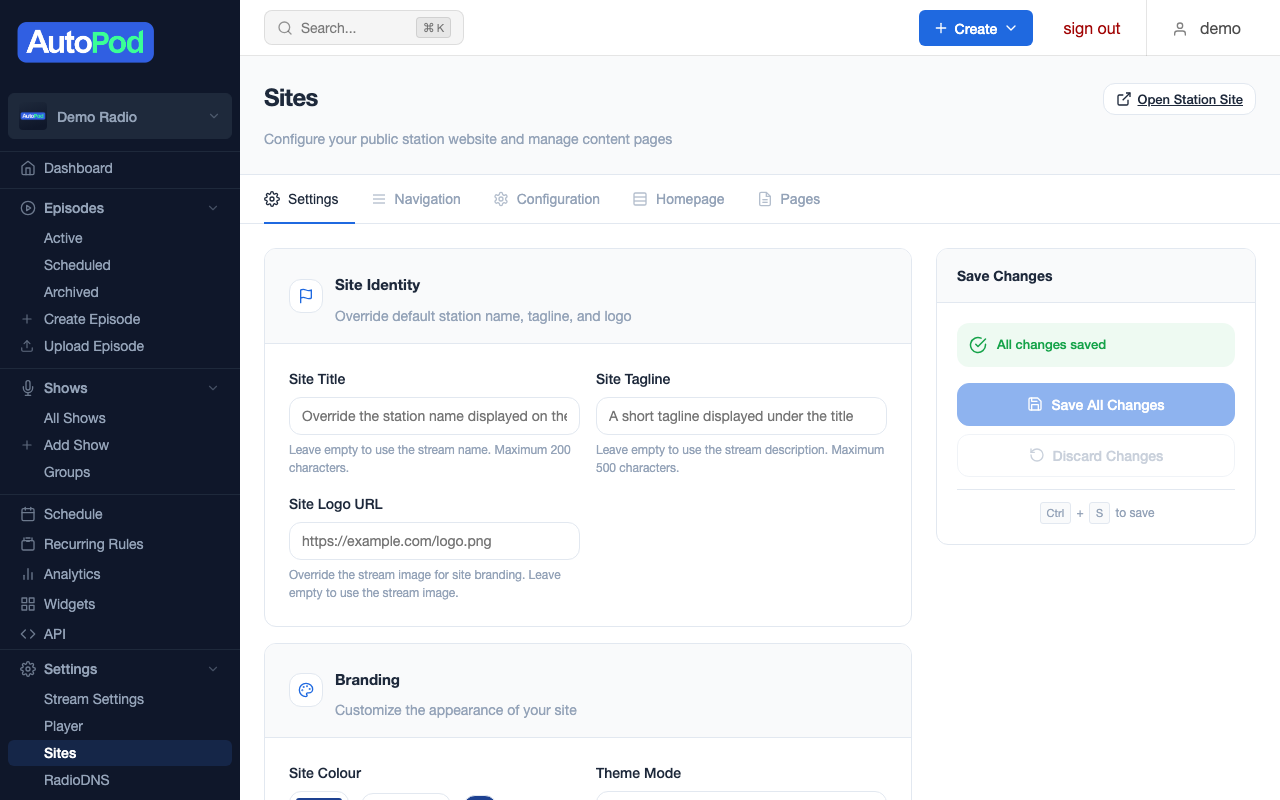Screen dimensions: 1280x800
Task: Click the Dashboard home icon
Action: pos(27,168)
